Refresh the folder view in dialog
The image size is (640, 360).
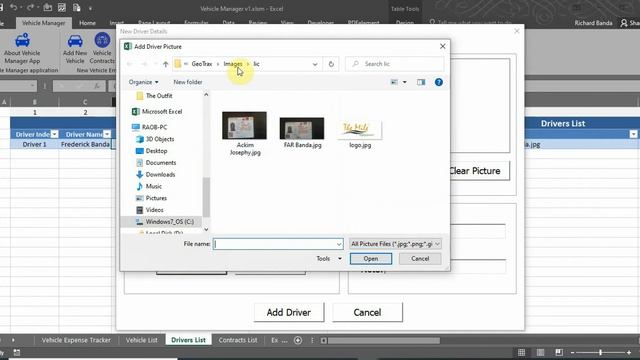coord(331,64)
